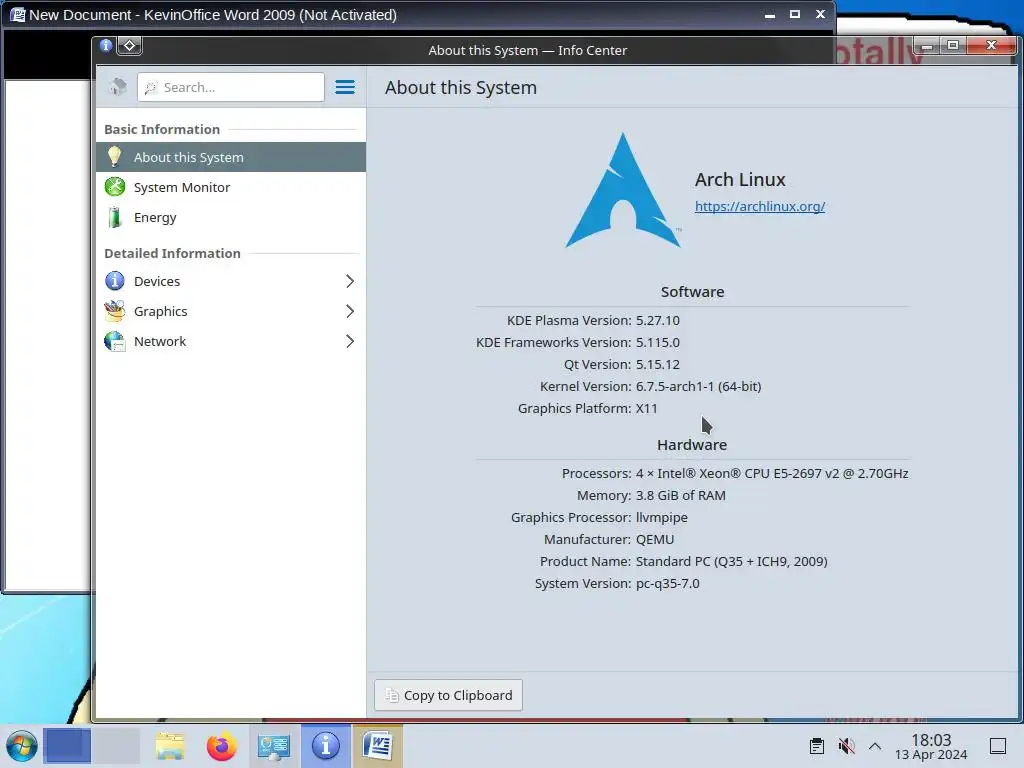Switch to second virtual desktop in pager

tap(116, 746)
